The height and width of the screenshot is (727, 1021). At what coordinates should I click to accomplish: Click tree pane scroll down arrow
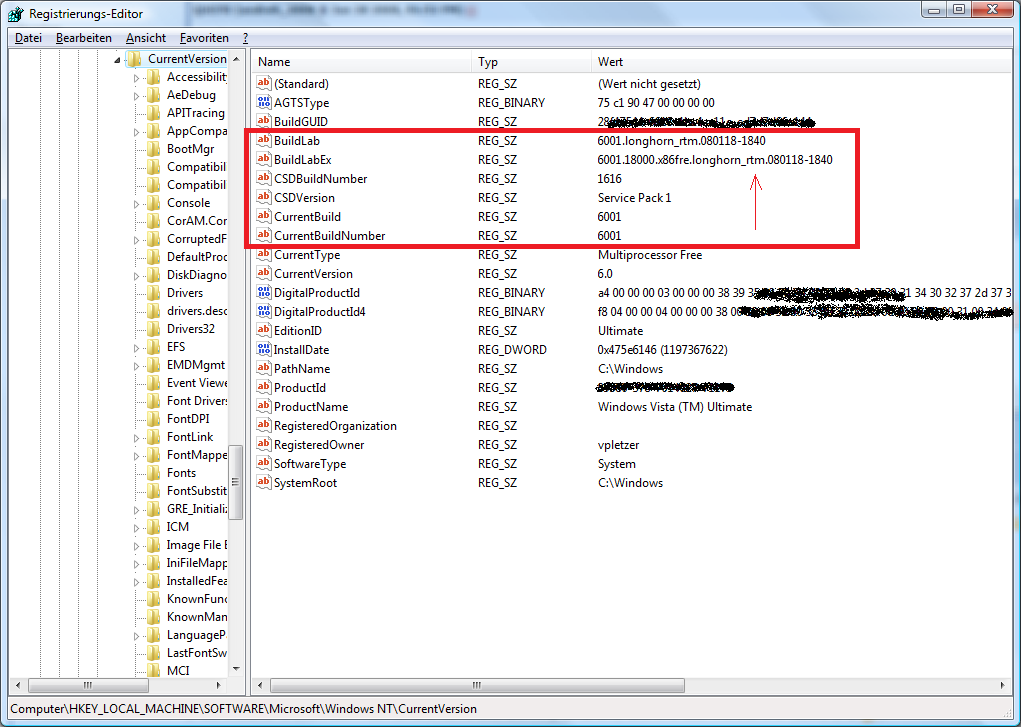tap(236, 669)
